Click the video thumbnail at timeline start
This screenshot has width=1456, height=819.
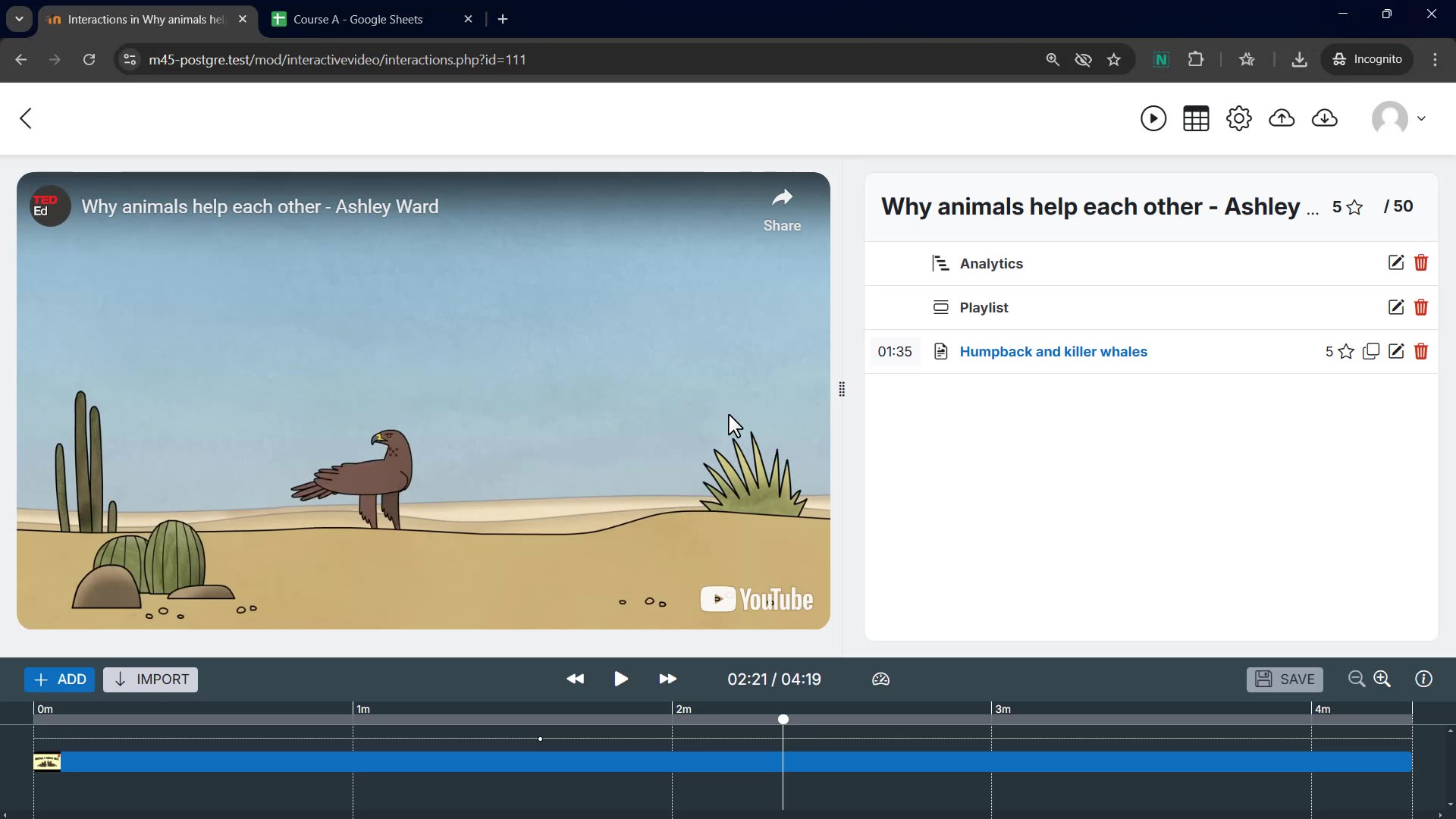tap(47, 761)
